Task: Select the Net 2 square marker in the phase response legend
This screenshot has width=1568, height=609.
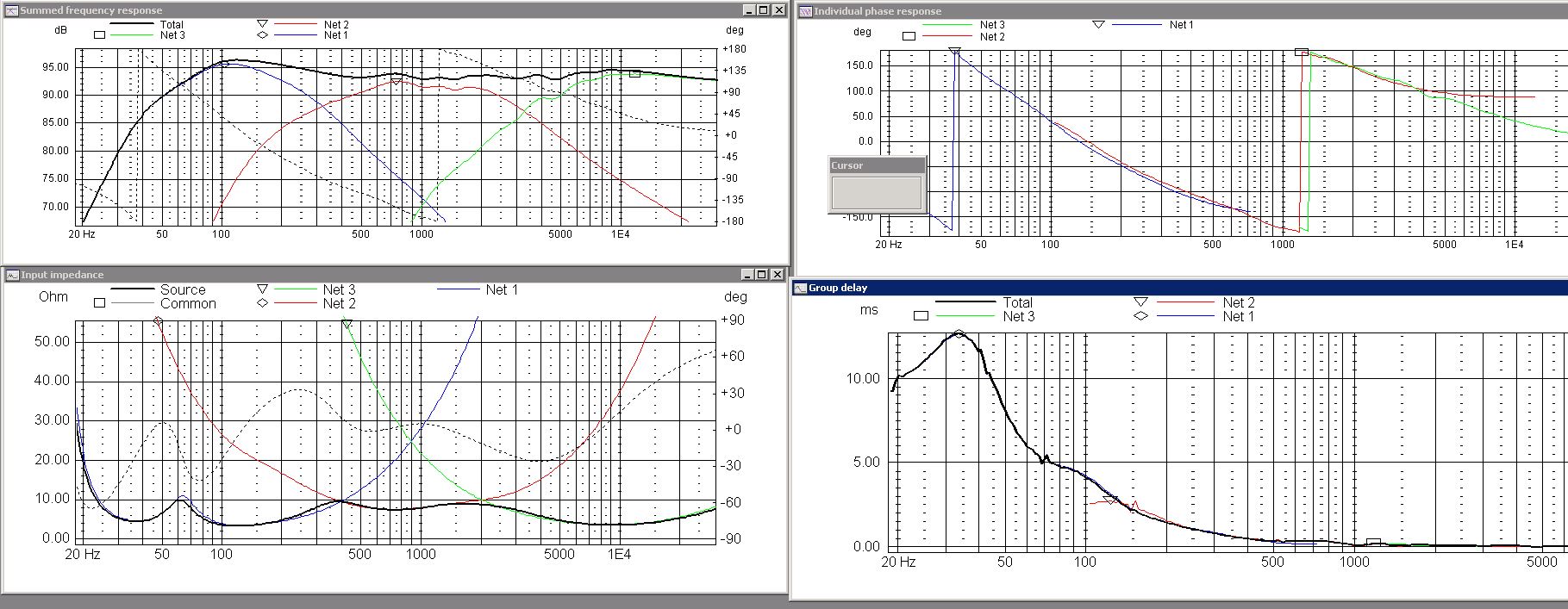Action: click(909, 36)
